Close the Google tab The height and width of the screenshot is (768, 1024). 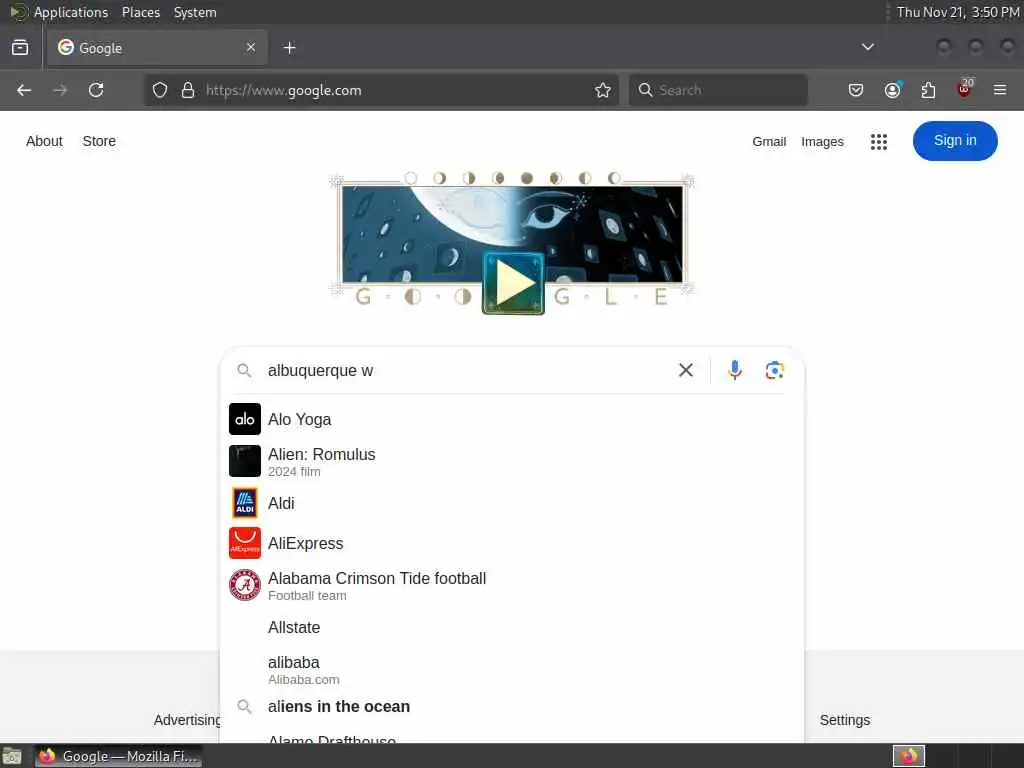(251, 47)
